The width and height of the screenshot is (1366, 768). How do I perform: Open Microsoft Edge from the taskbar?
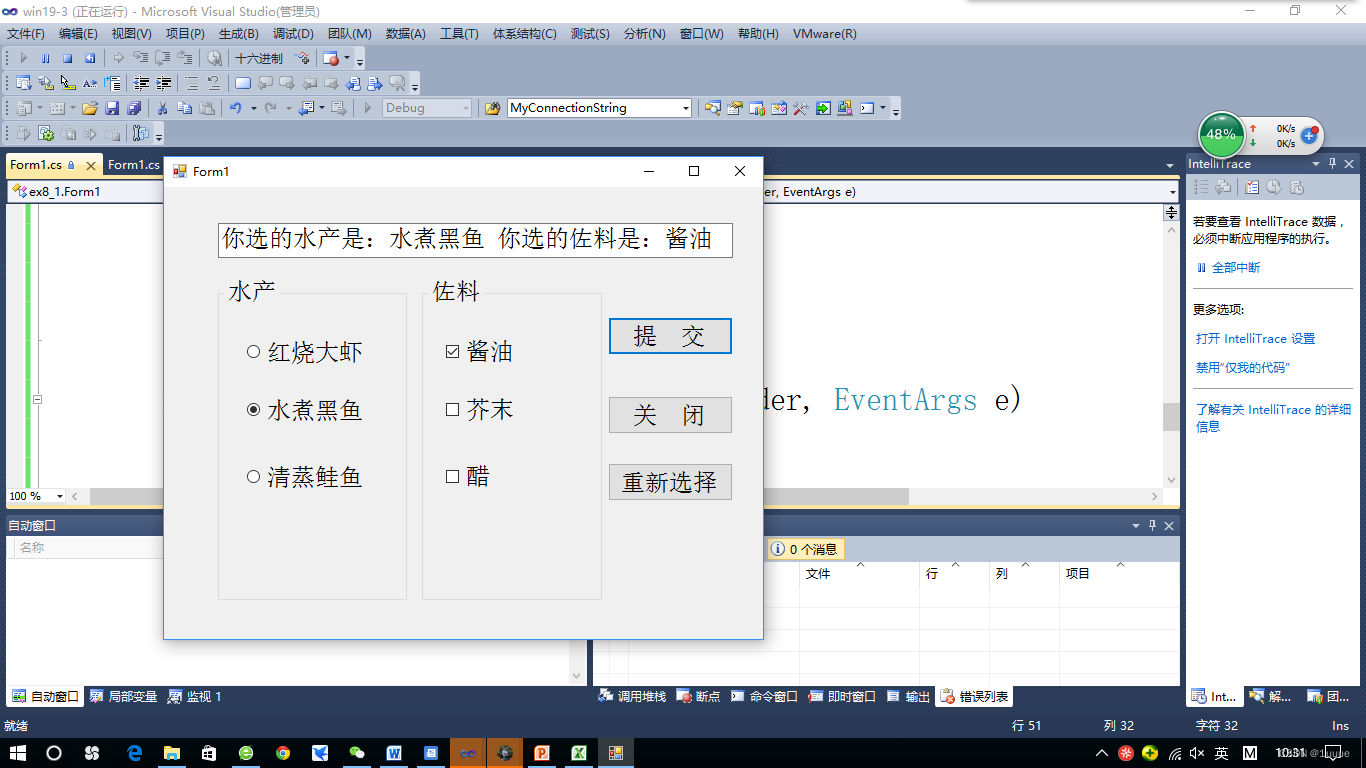coord(134,753)
